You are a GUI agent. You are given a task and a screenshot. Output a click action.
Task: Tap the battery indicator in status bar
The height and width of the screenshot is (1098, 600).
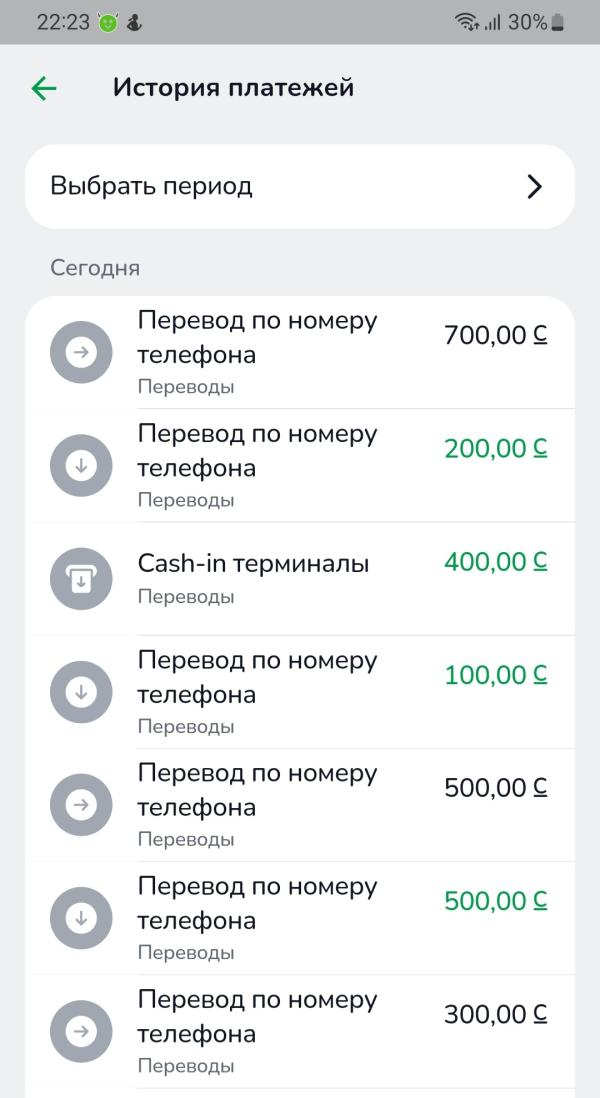pyautogui.click(x=557, y=22)
